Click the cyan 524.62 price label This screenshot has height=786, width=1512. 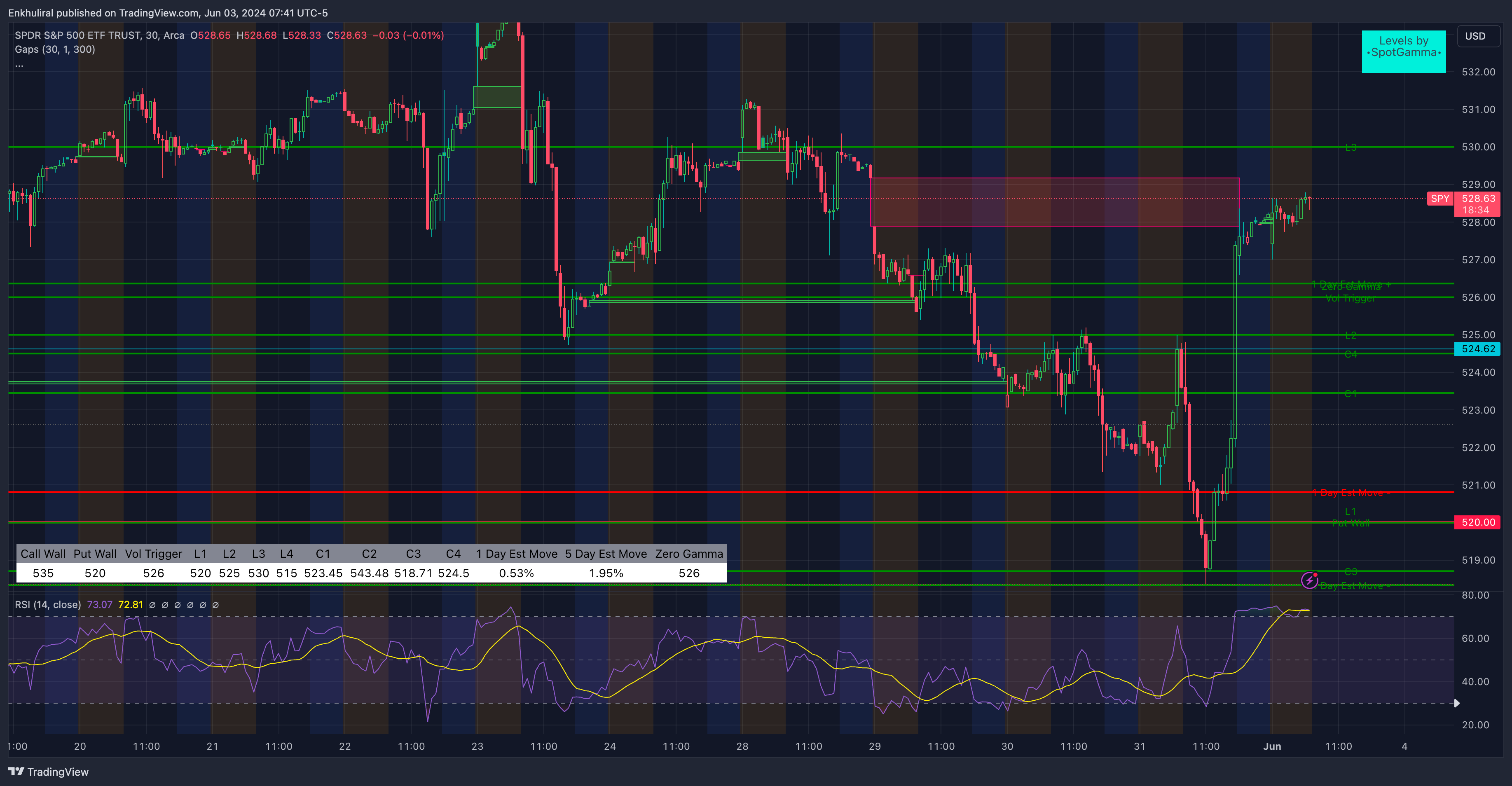pos(1477,349)
